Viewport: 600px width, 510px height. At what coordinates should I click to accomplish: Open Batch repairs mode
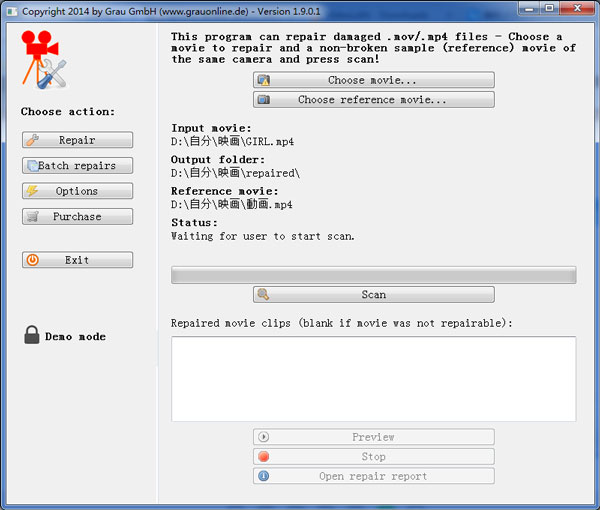pos(77,166)
